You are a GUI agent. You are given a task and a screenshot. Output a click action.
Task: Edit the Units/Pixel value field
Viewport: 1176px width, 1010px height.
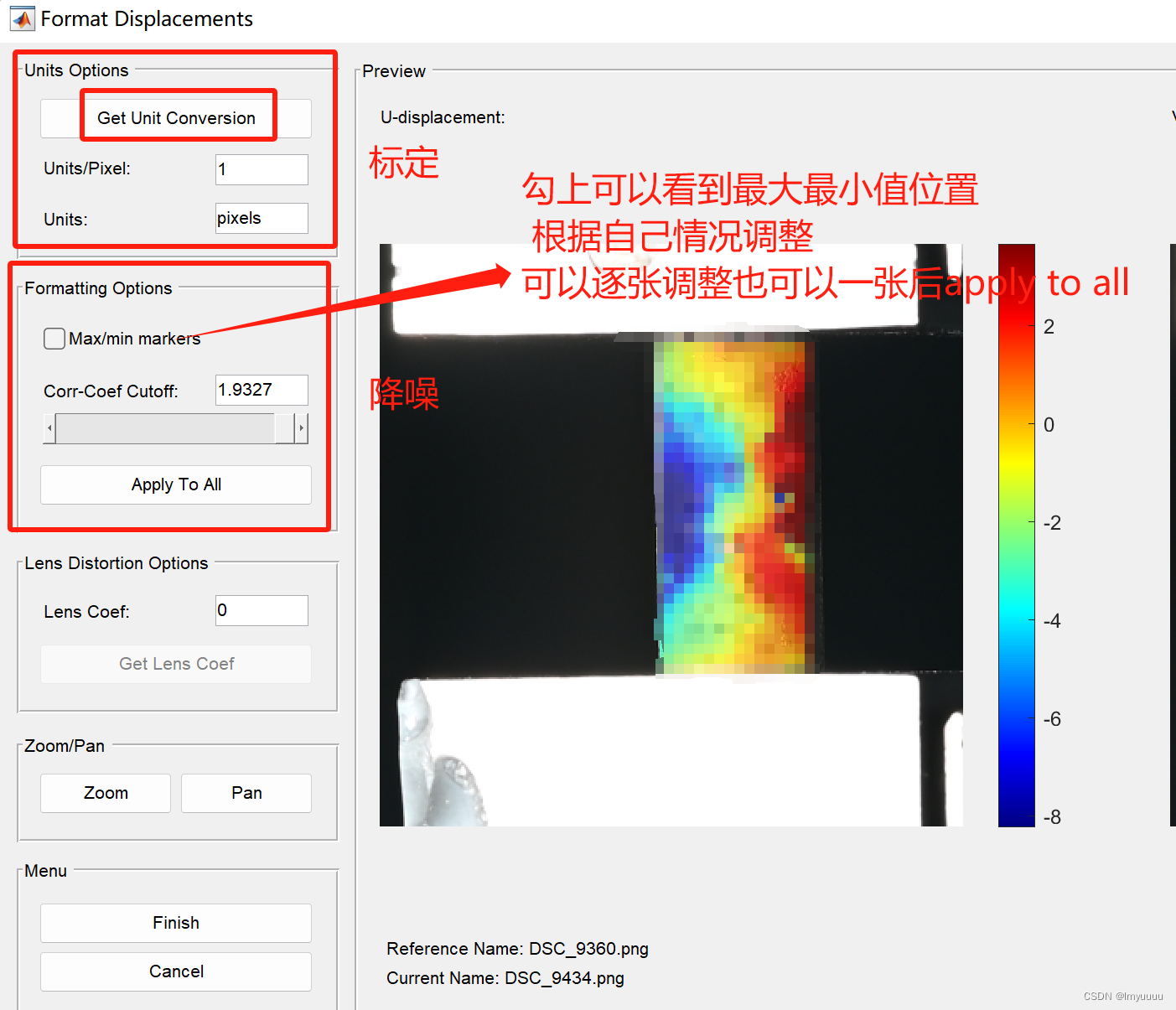pyautogui.click(x=261, y=169)
